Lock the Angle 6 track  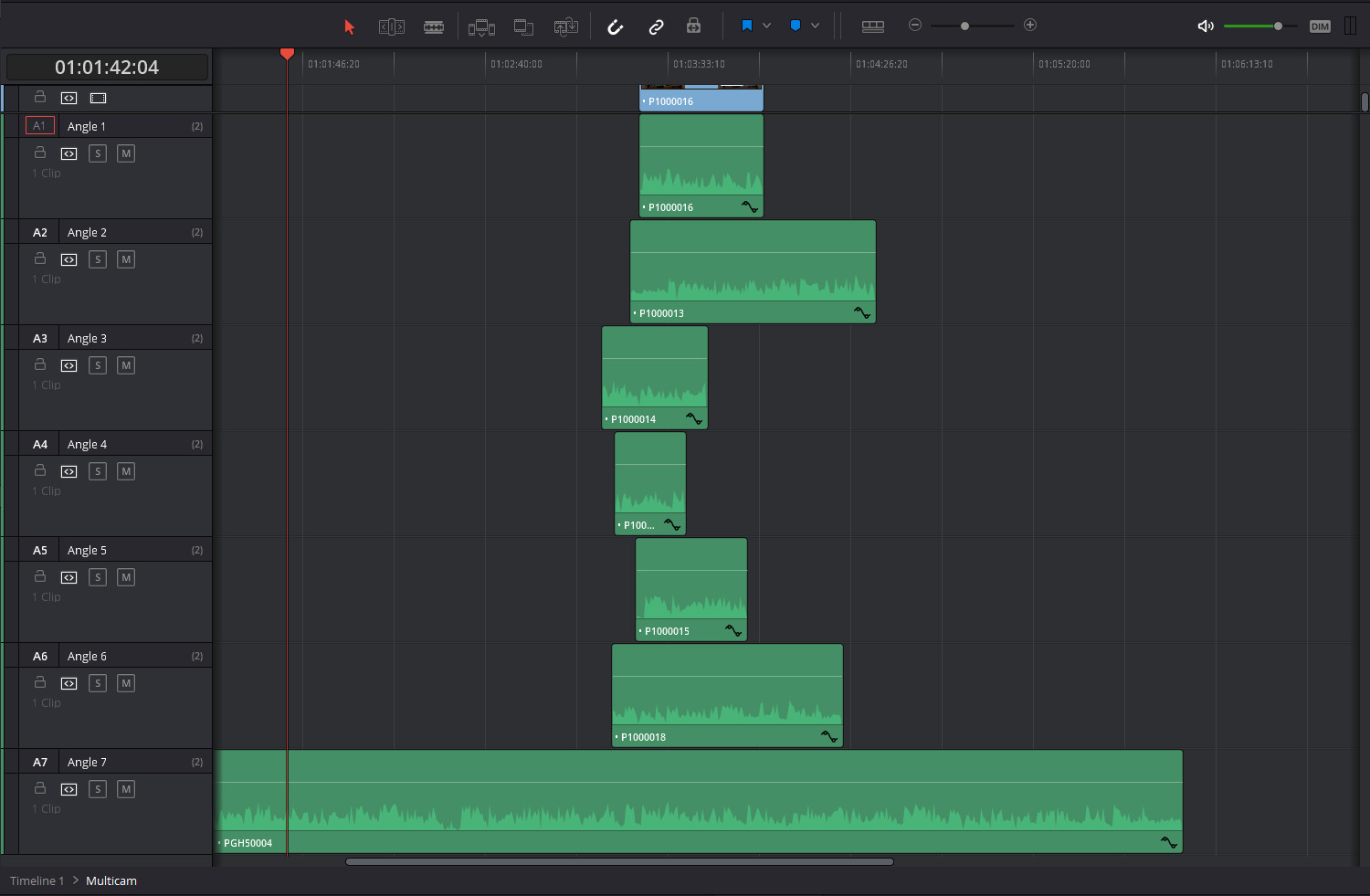[40, 682]
